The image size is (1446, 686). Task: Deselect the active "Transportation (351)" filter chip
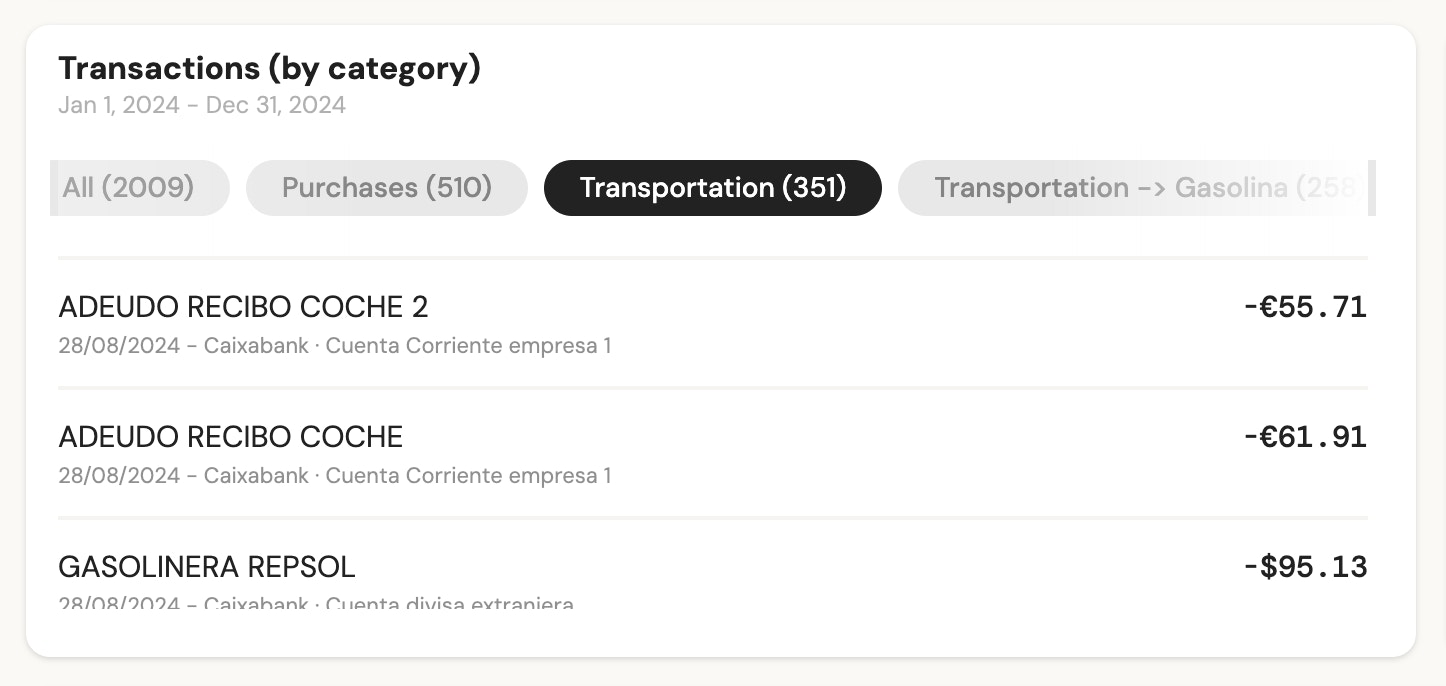click(x=712, y=187)
